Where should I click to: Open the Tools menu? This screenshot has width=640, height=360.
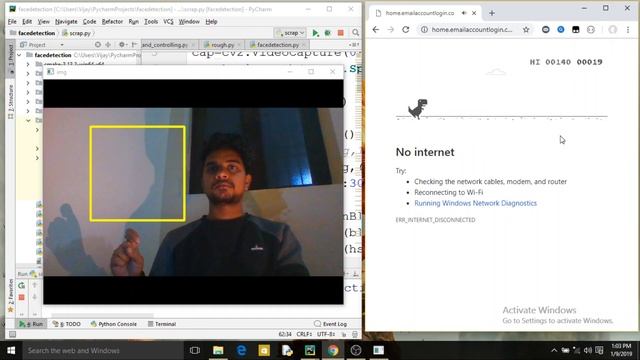(x=151, y=22)
